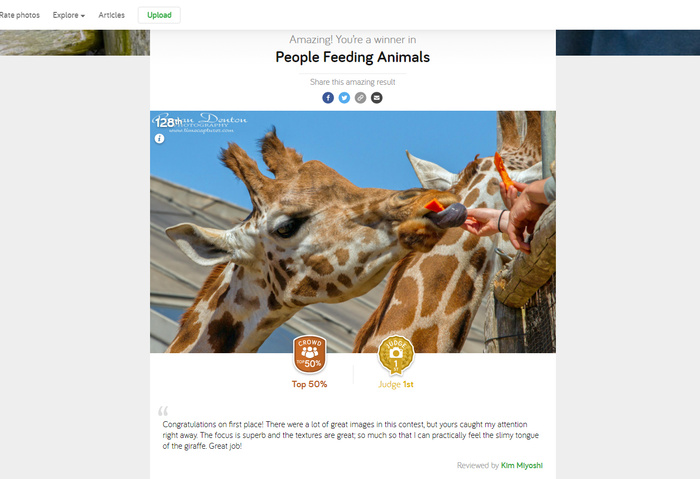
Task: Click the Crowd Top 50% badge
Action: (309, 354)
